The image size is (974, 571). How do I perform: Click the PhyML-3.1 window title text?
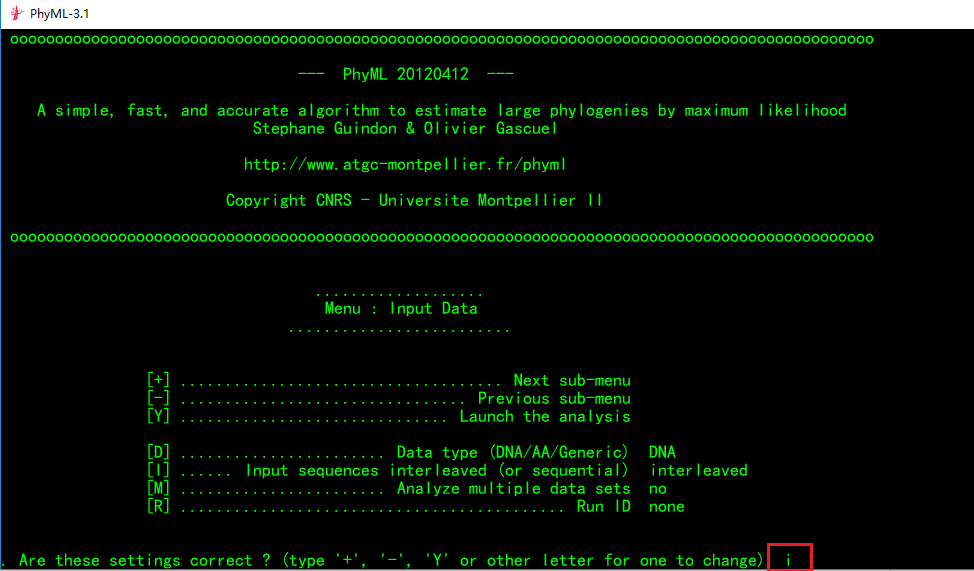[60, 14]
